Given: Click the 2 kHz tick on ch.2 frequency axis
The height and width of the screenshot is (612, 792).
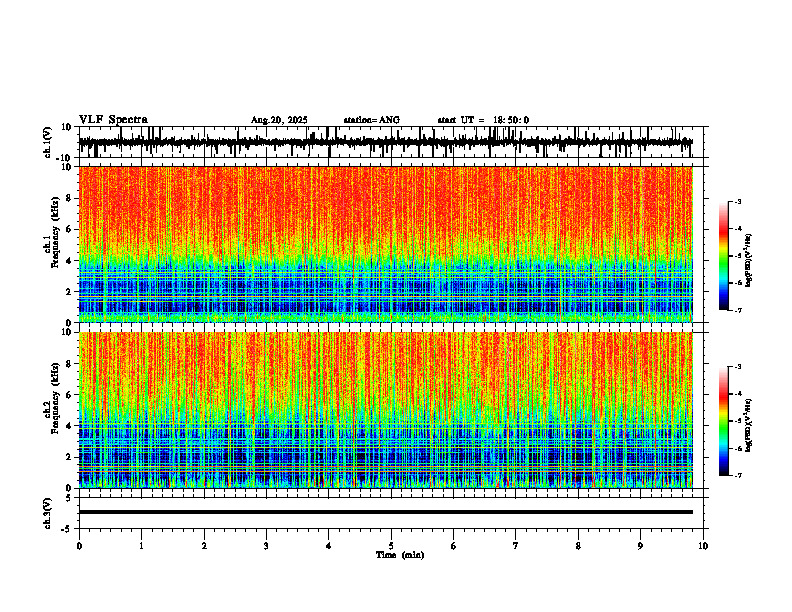Looking at the screenshot, I should pyautogui.click(x=69, y=457).
